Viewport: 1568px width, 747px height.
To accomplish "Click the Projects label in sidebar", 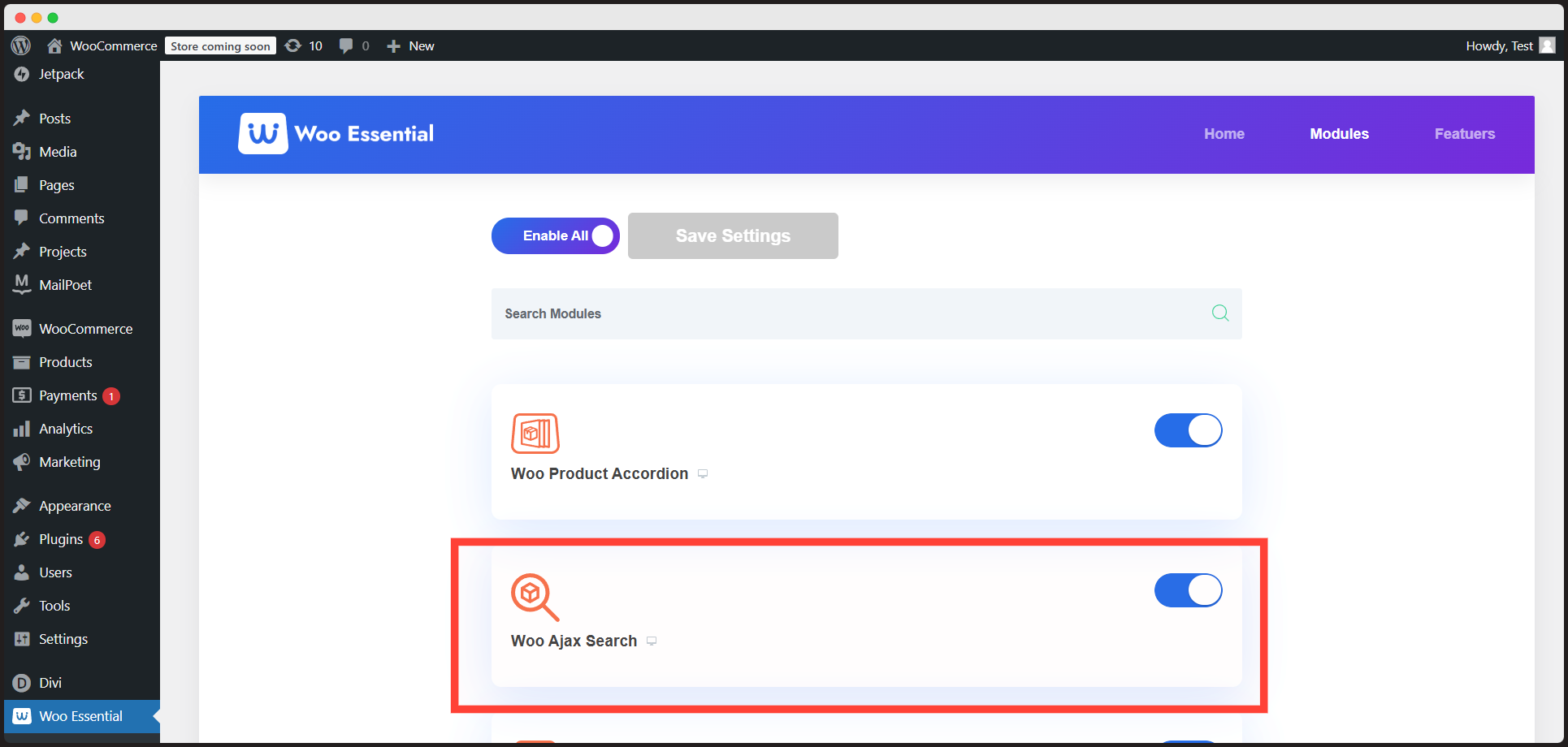I will click(63, 252).
